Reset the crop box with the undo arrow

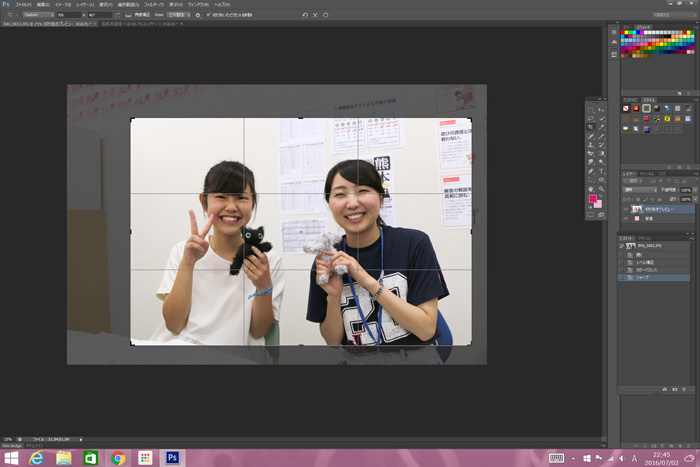pyautogui.click(x=304, y=16)
